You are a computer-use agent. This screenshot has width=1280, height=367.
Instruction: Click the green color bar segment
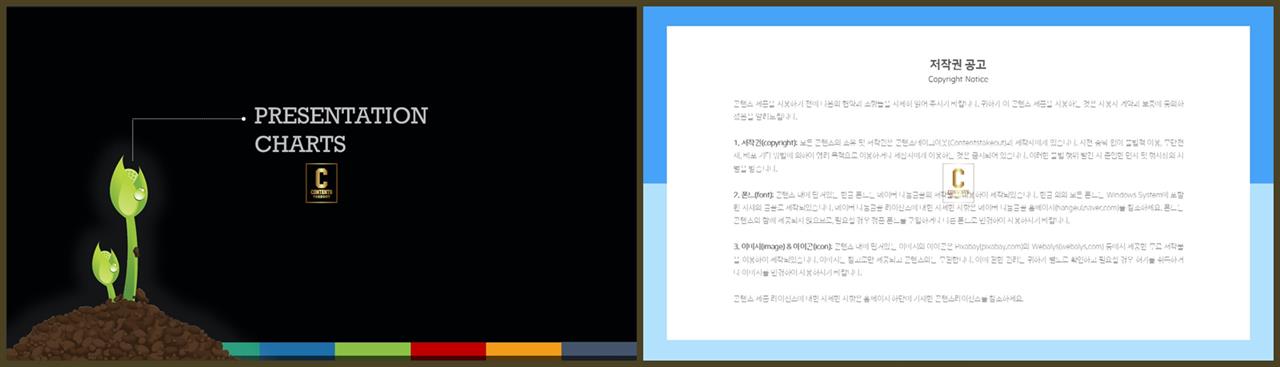373,350
